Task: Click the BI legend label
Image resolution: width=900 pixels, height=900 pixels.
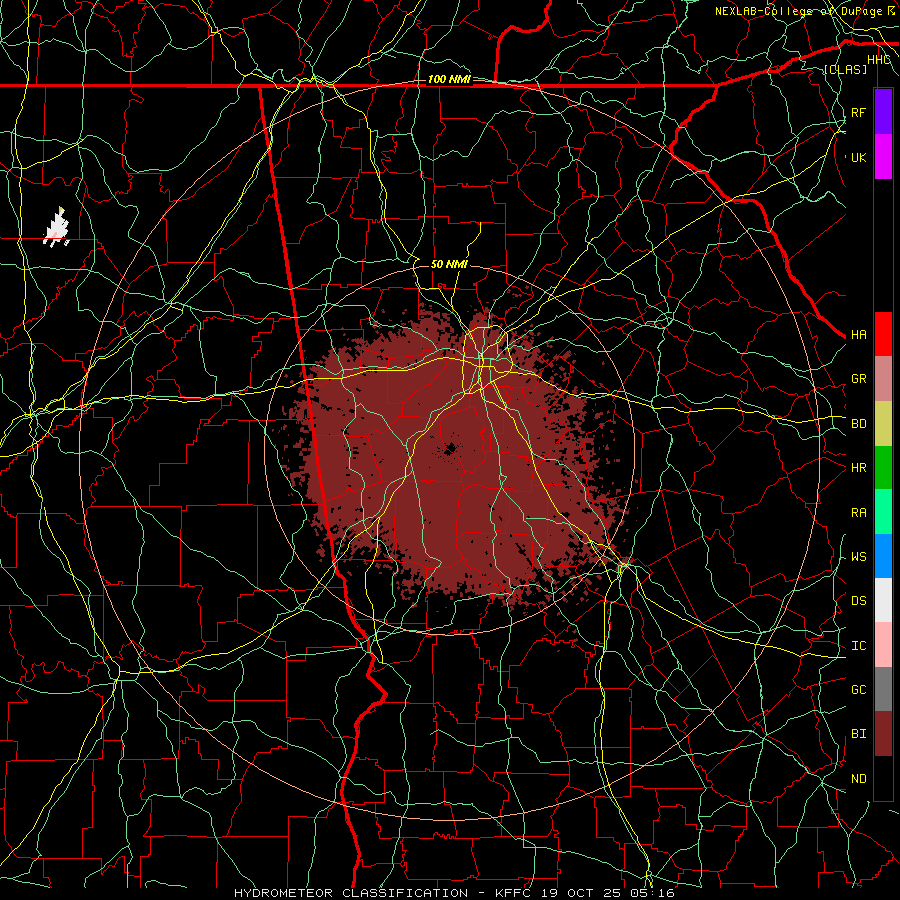Action: coord(858,734)
